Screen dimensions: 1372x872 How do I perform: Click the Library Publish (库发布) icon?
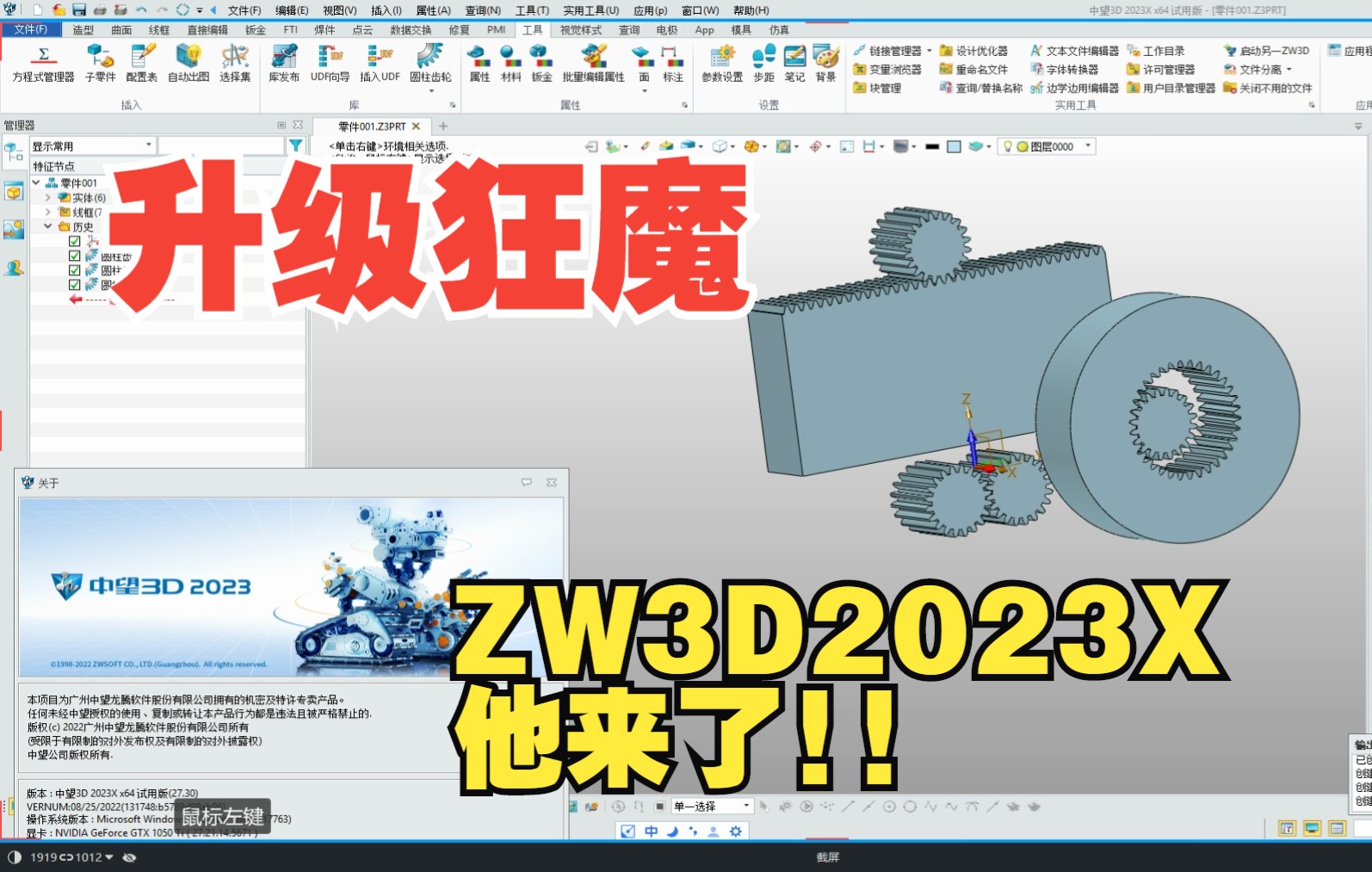pyautogui.click(x=284, y=64)
